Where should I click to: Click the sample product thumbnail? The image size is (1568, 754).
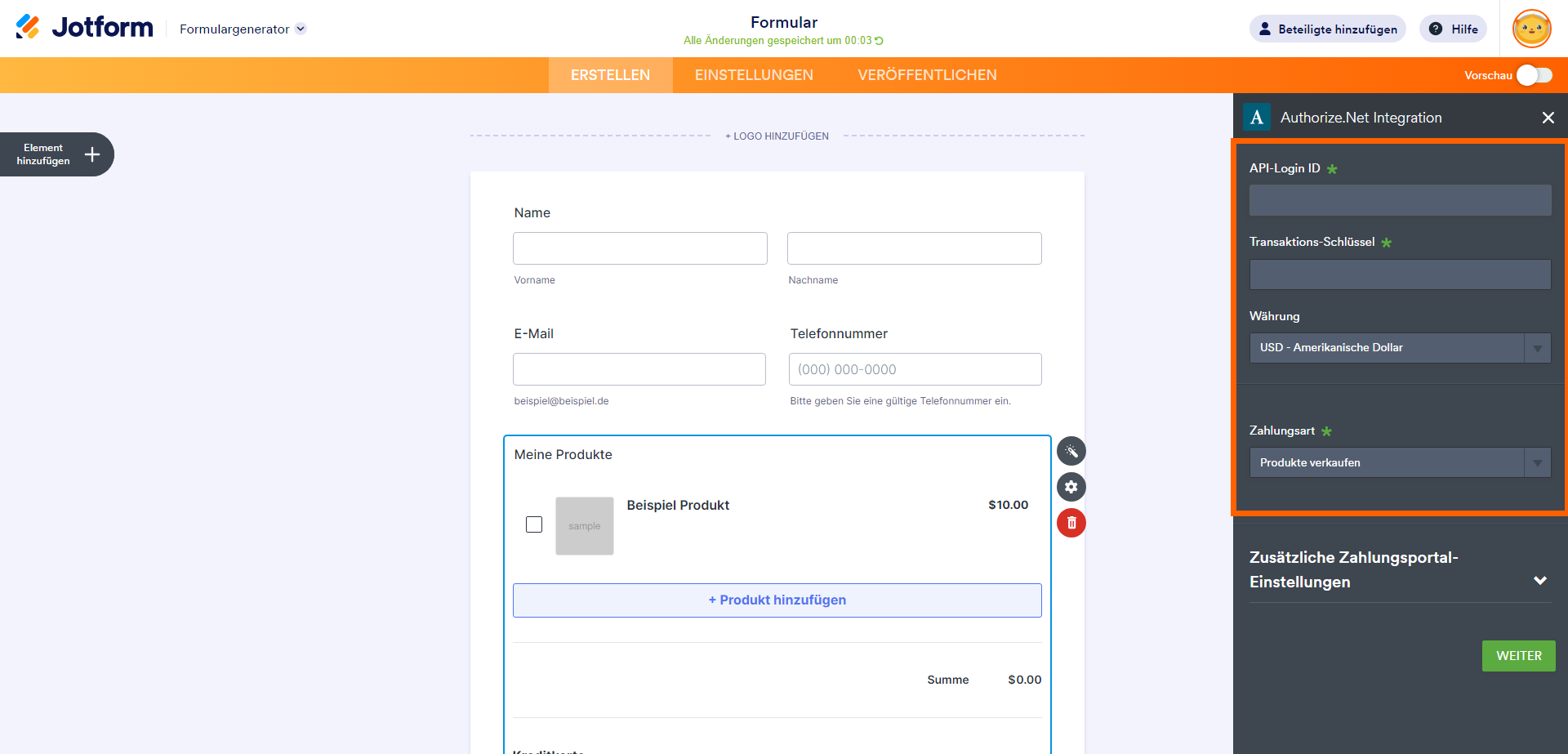pyautogui.click(x=585, y=526)
